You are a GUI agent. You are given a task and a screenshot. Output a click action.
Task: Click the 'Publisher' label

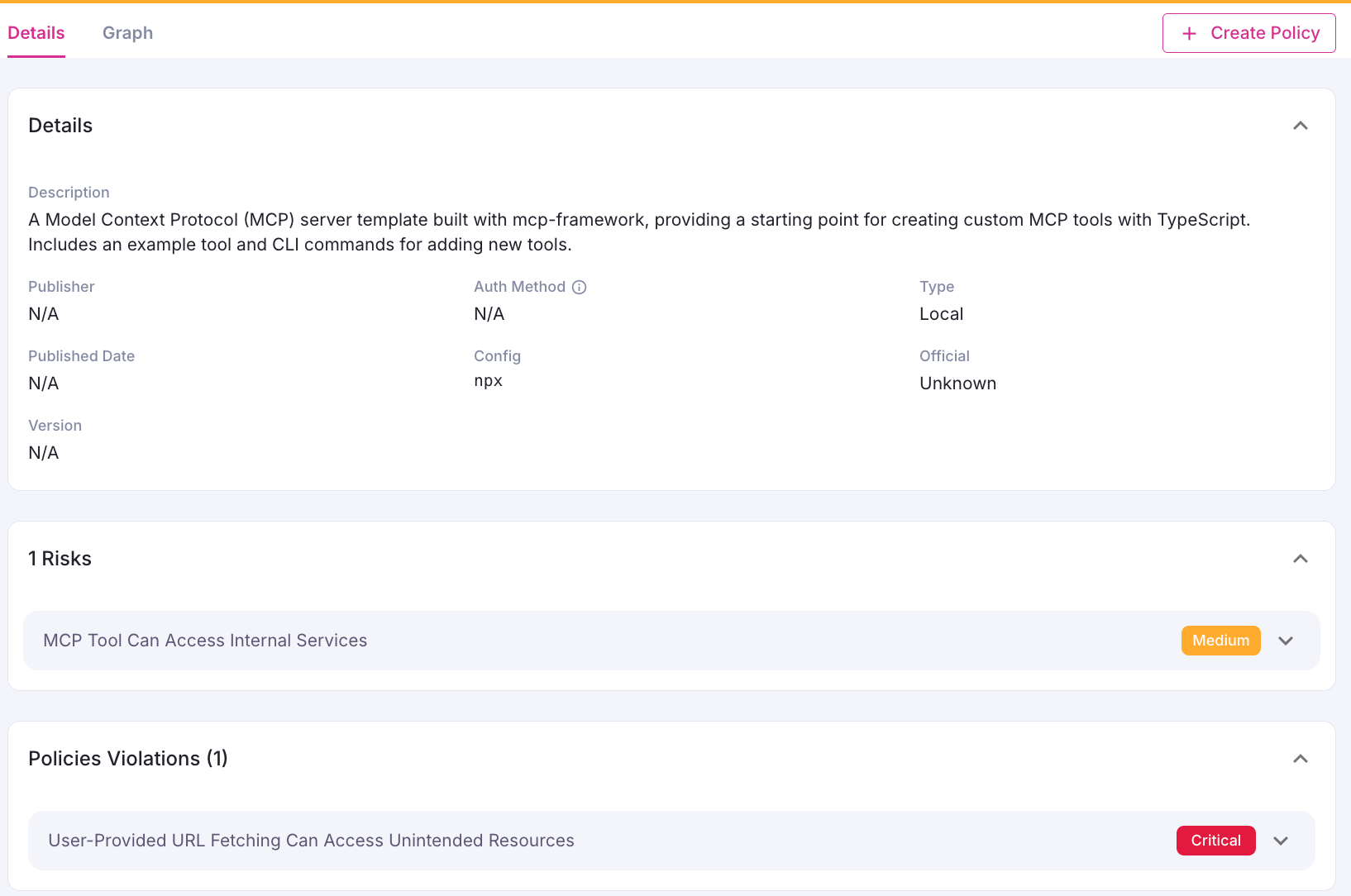61,287
